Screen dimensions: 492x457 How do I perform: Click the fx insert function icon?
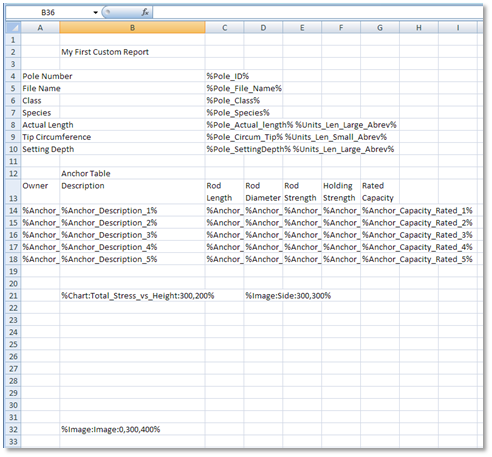[x=145, y=13]
